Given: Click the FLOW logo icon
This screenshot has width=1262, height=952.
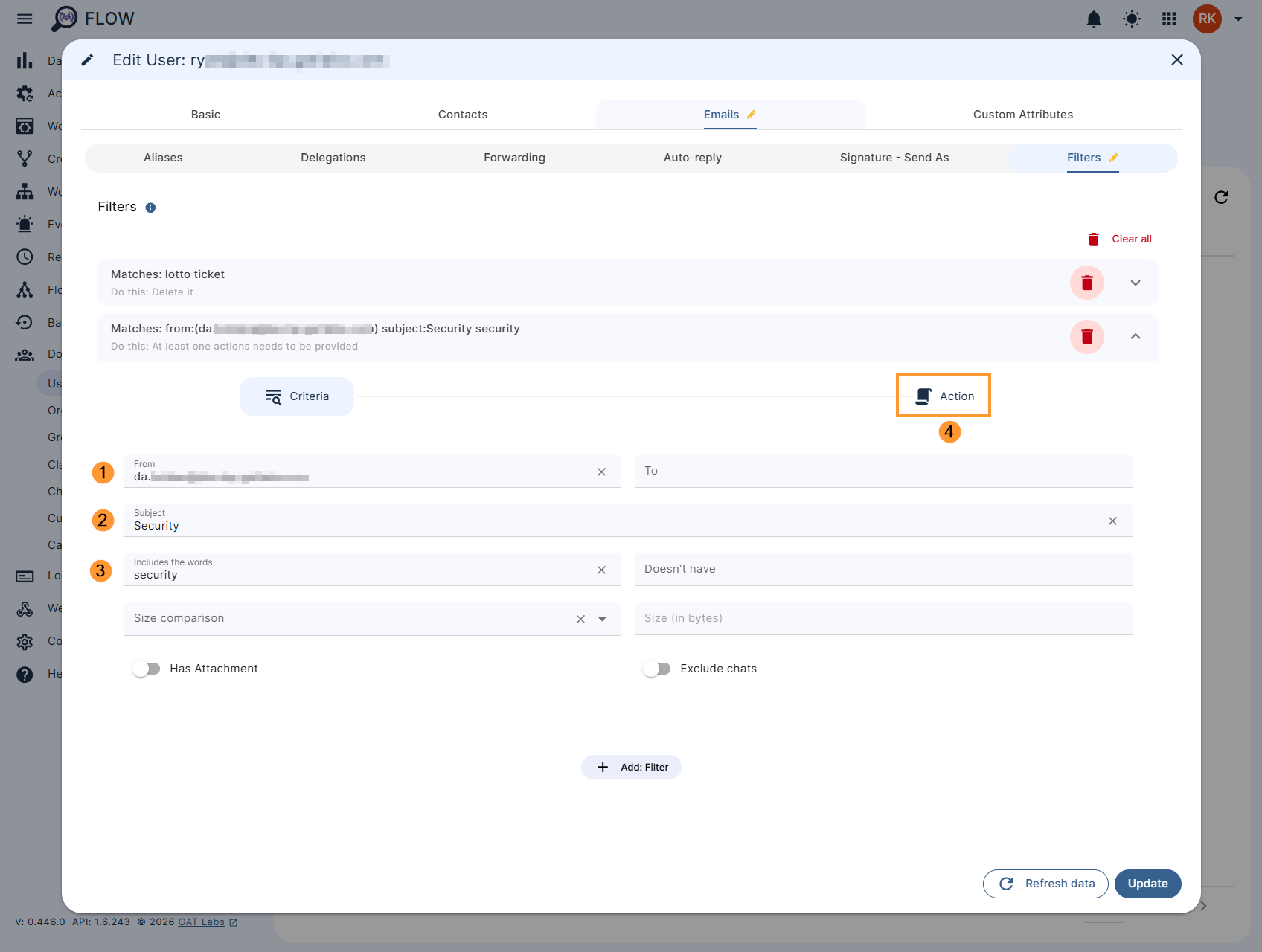Looking at the screenshot, I should tap(64, 19).
